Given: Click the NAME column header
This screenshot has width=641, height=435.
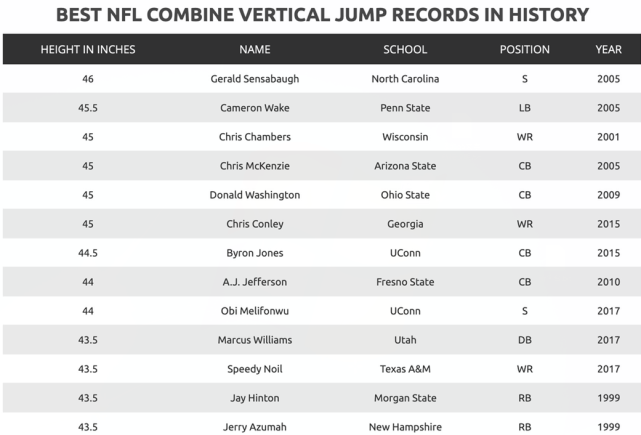Looking at the screenshot, I should [x=255, y=49].
